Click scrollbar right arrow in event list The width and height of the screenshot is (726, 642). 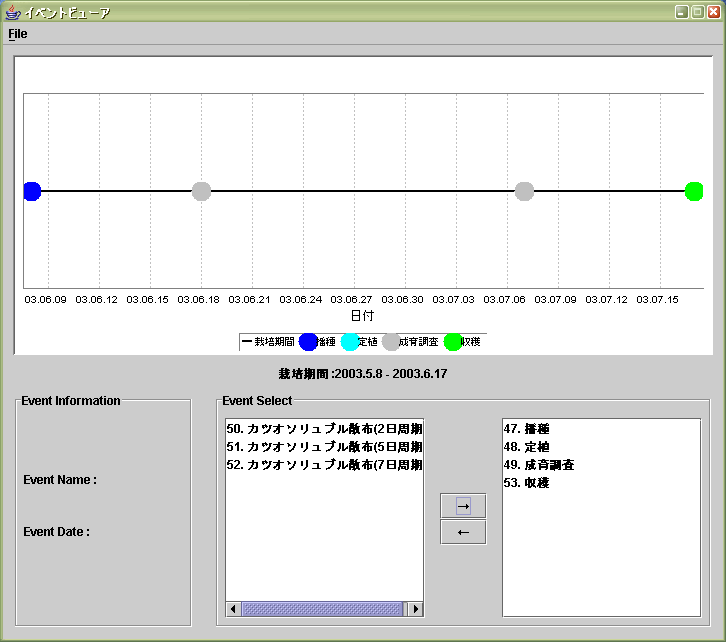click(x=415, y=609)
